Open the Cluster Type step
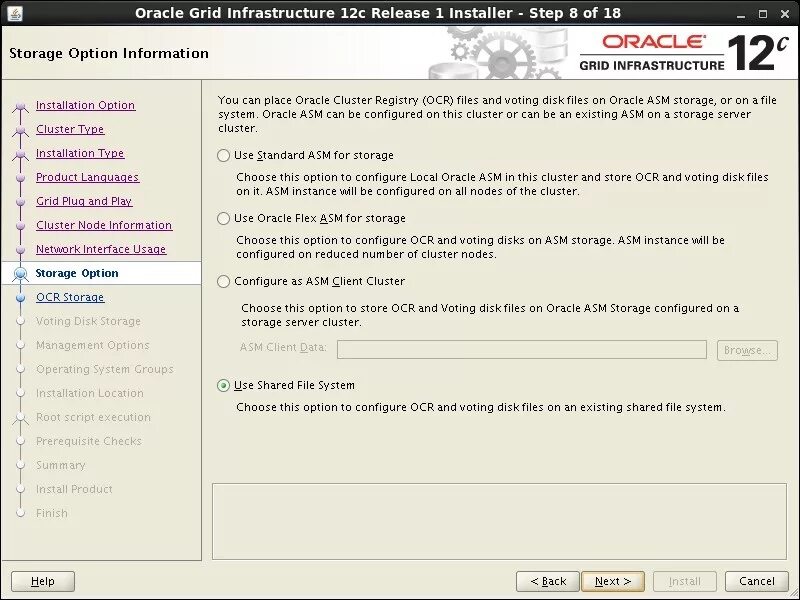Screen dimensions: 800x600 click(70, 129)
